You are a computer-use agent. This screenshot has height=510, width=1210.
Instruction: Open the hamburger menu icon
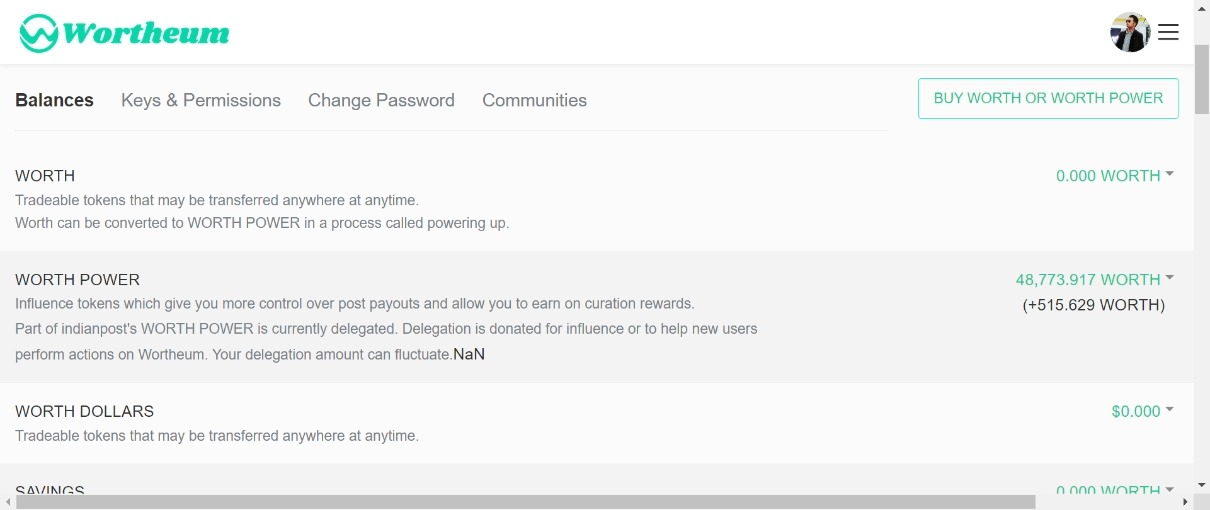click(x=1168, y=33)
